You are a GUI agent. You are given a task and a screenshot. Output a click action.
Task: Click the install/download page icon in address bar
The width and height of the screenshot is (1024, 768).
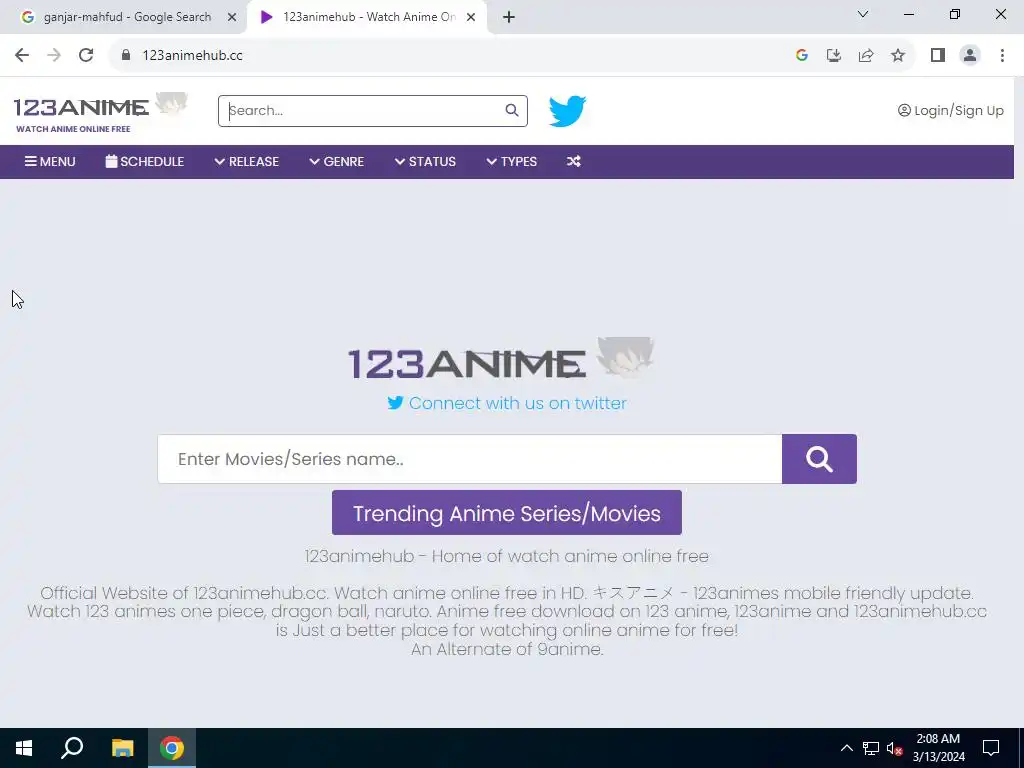point(834,56)
